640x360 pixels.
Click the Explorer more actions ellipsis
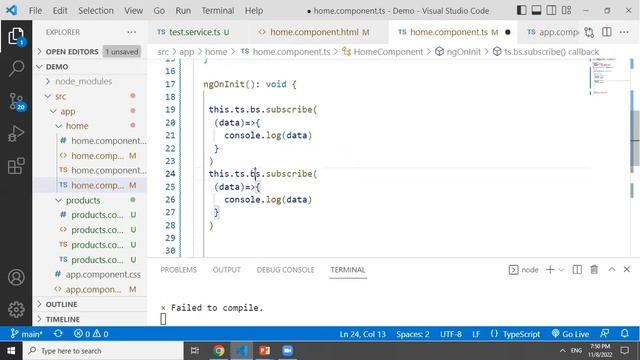coord(131,32)
